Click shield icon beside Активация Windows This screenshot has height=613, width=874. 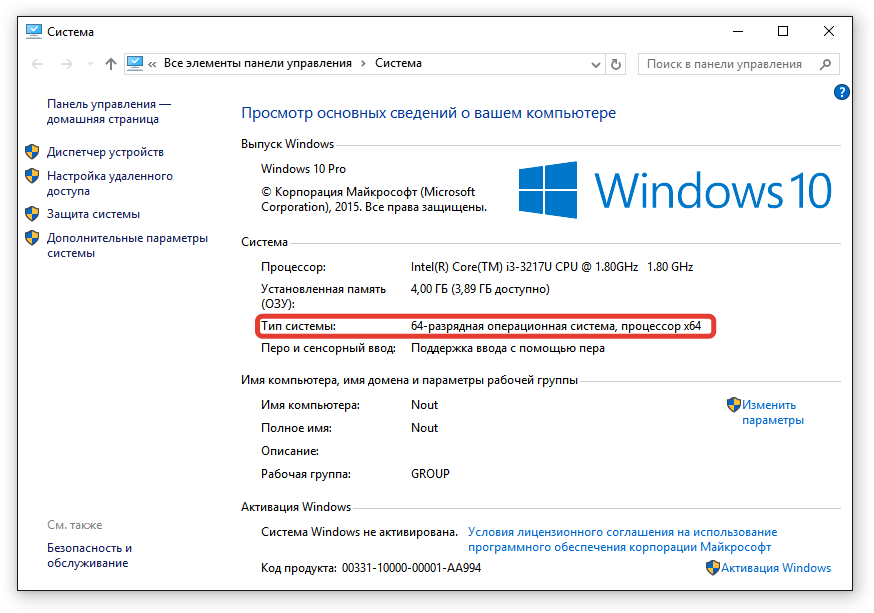point(713,568)
